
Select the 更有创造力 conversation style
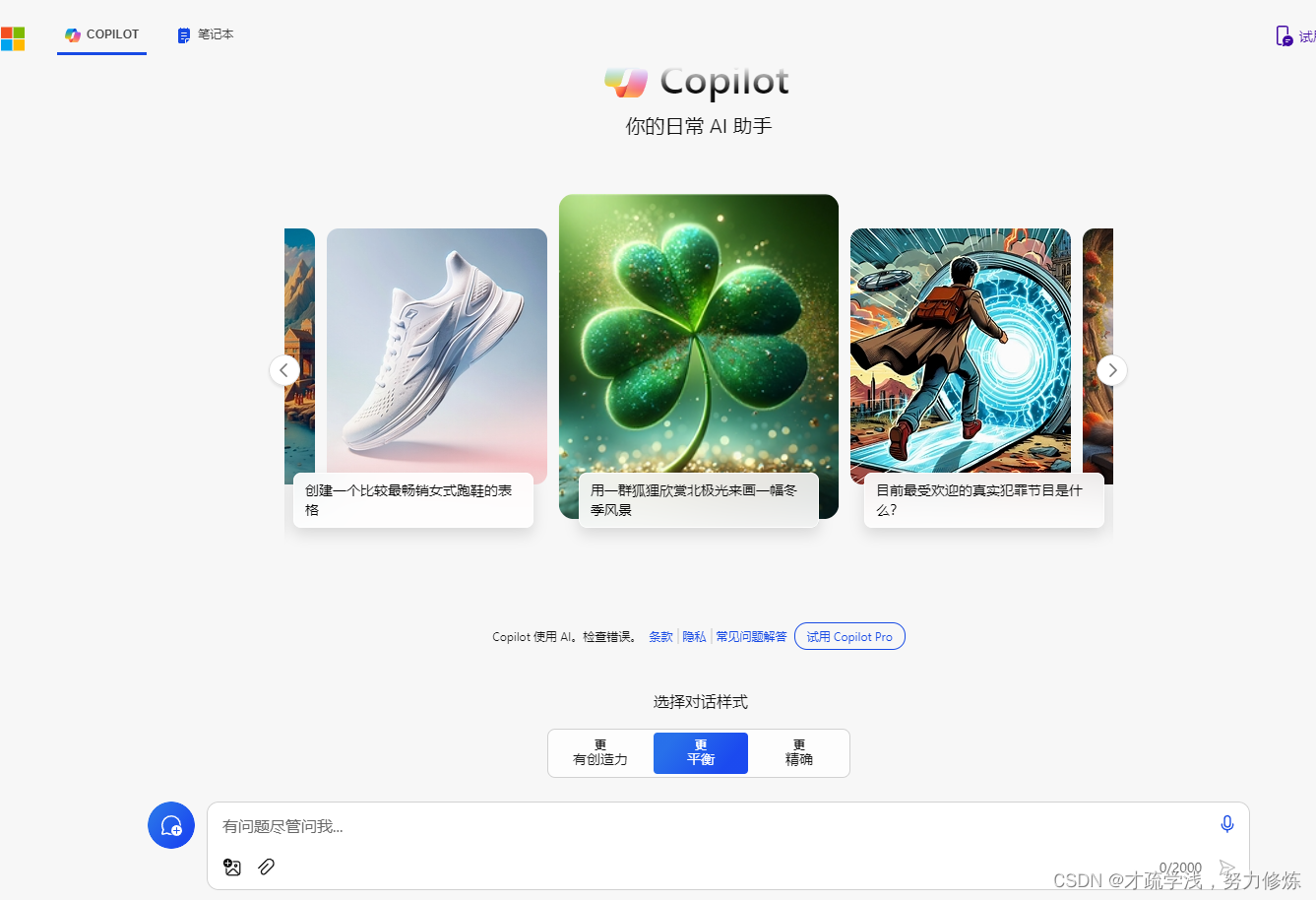600,753
